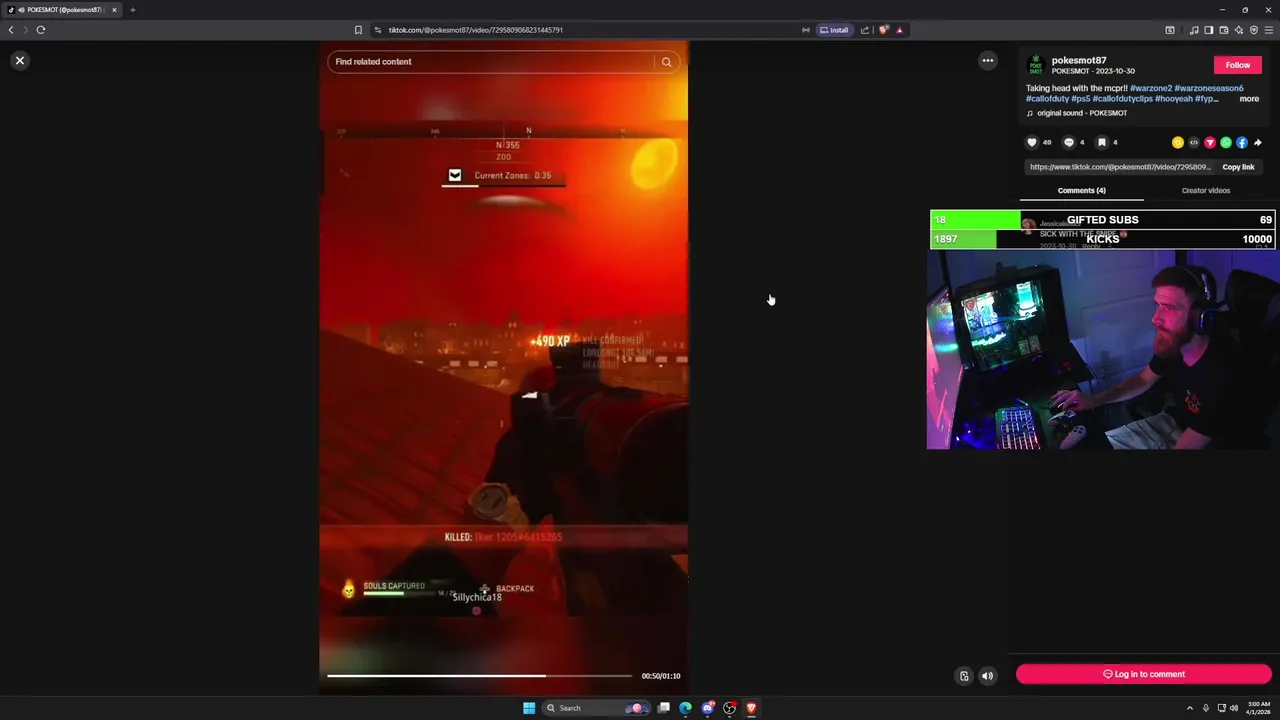1280x720 pixels.
Task: Open the #ps5 hashtag
Action: pos(1081,99)
